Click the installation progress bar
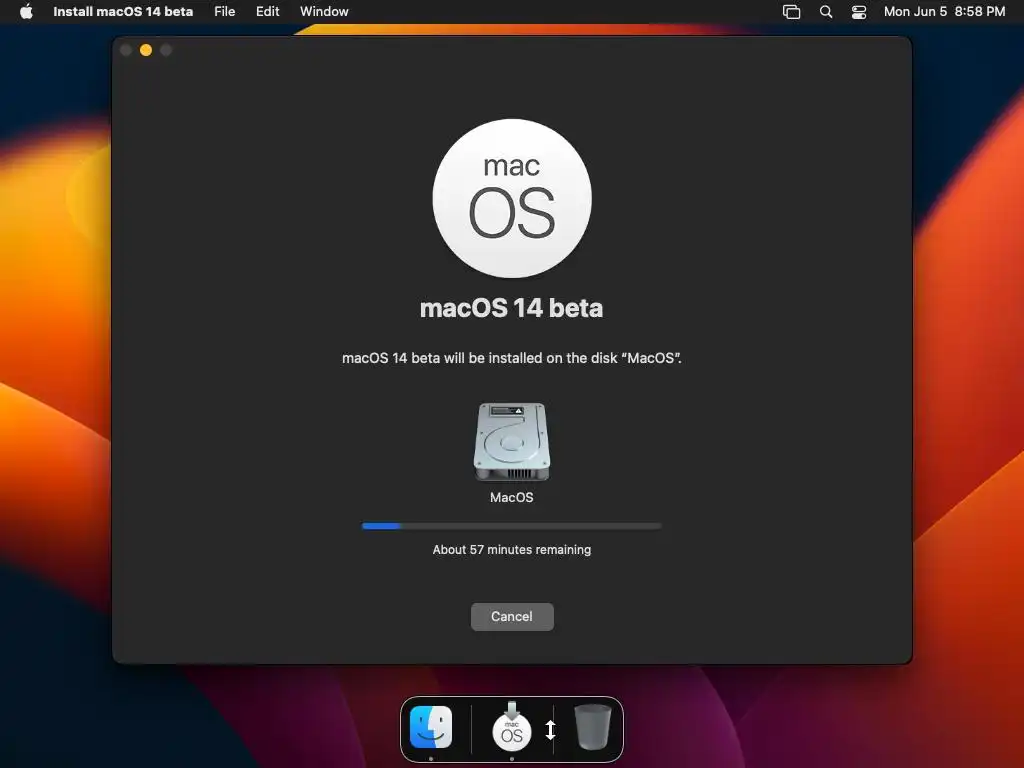Screen dimensions: 1024x768 [512, 526]
